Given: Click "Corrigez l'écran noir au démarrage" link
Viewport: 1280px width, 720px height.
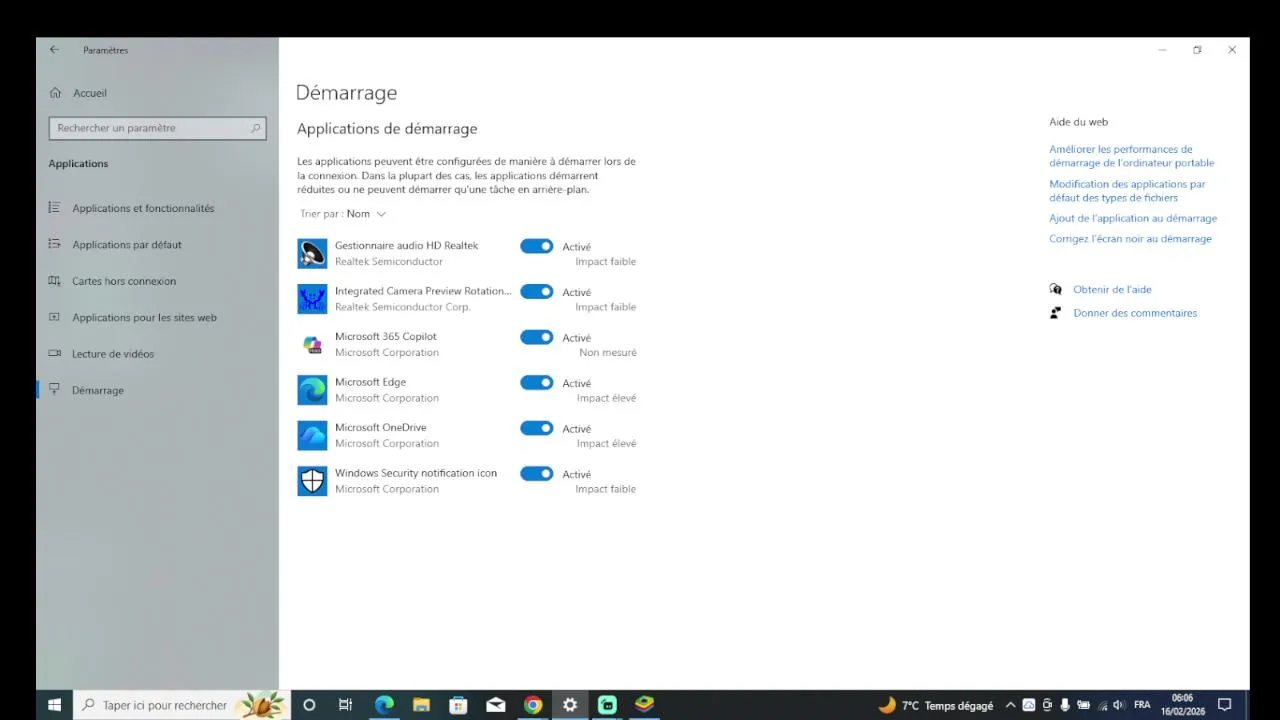Looking at the screenshot, I should pos(1130,239).
